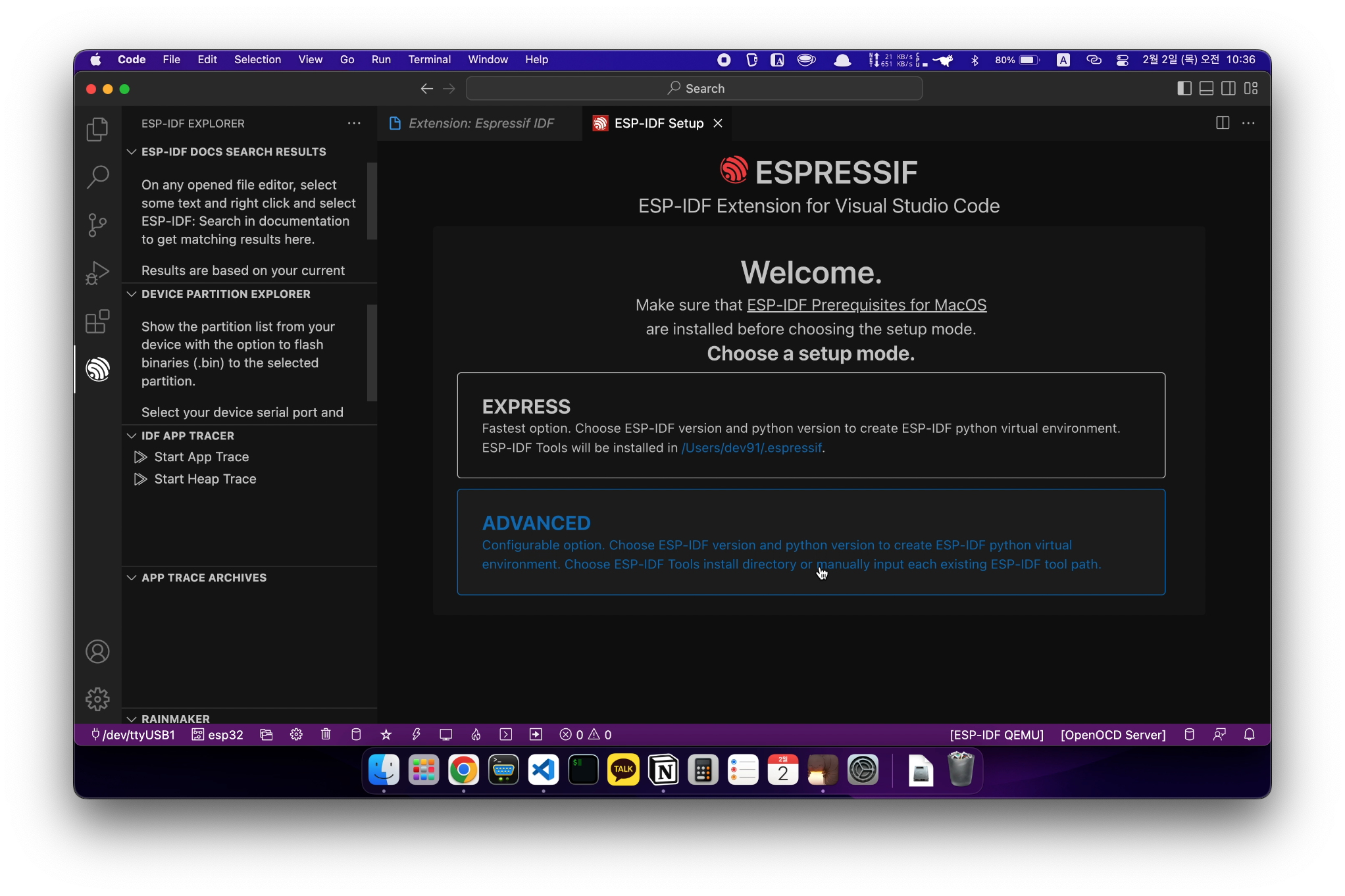The image size is (1345, 896).
Task: Open the ESP-IDF Explorer activity bar icon
Action: 97,369
